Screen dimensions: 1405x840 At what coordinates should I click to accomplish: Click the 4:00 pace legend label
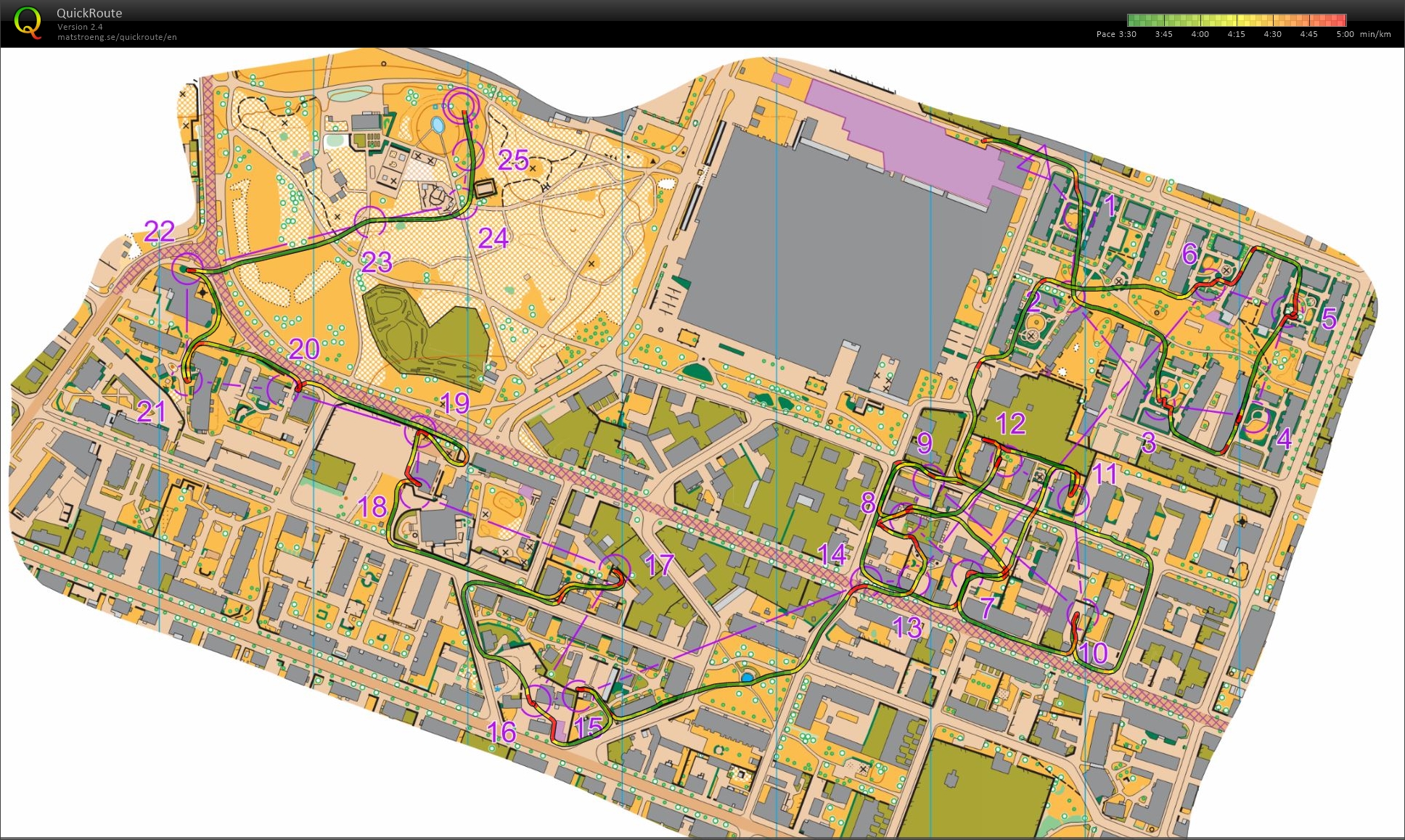click(x=1200, y=34)
